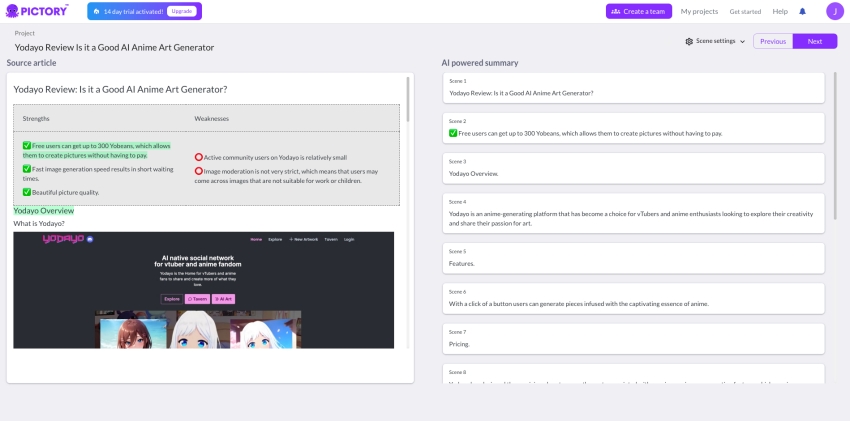Click Beautiful picture quality text
The width and height of the screenshot is (850, 421).
point(66,192)
